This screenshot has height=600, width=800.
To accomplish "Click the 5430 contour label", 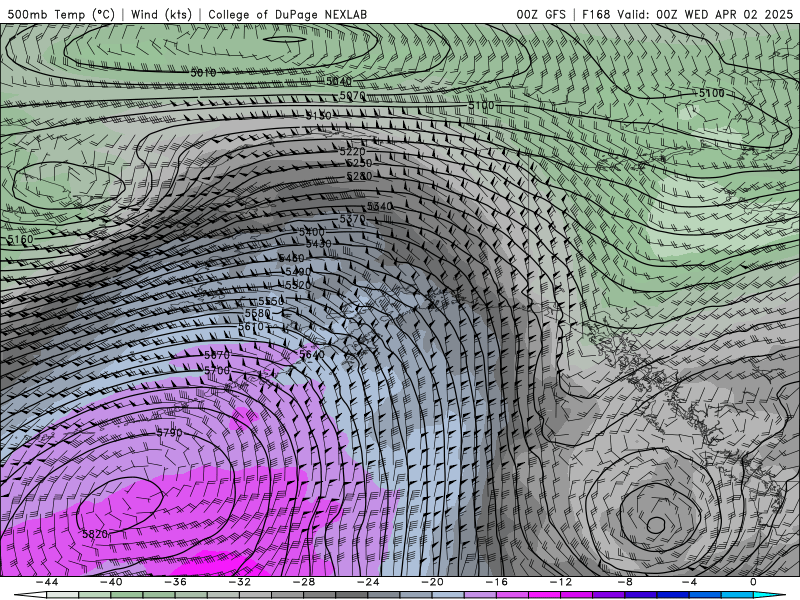I will [319, 244].
